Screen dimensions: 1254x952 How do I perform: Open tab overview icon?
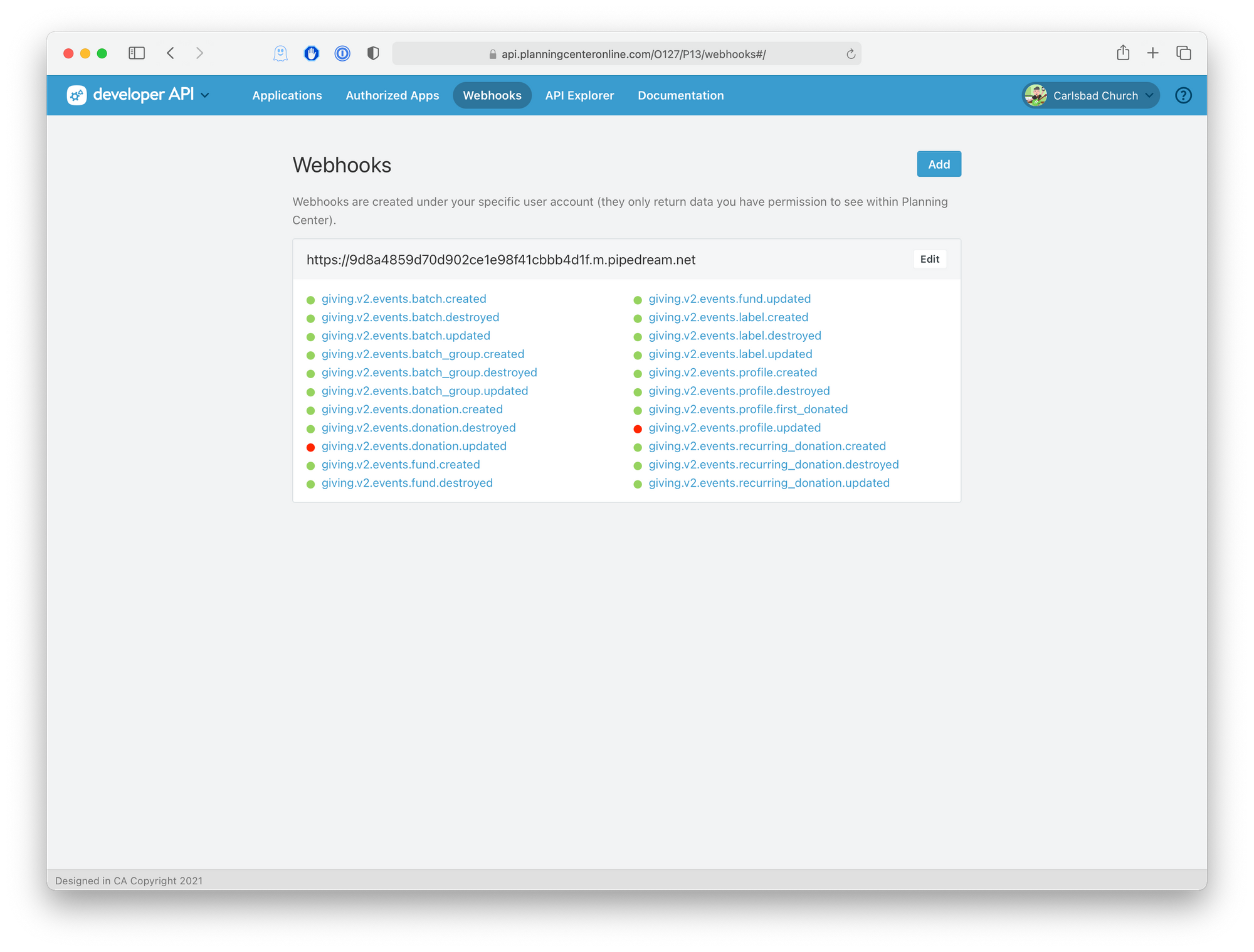(1184, 53)
